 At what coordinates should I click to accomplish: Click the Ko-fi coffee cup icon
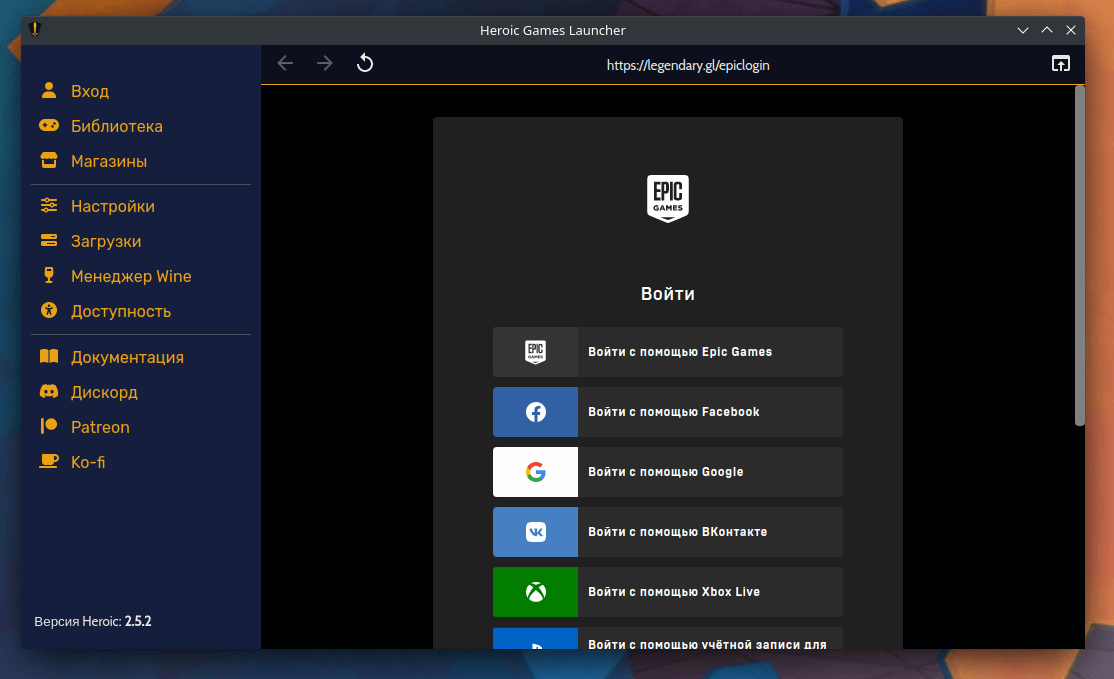(49, 462)
